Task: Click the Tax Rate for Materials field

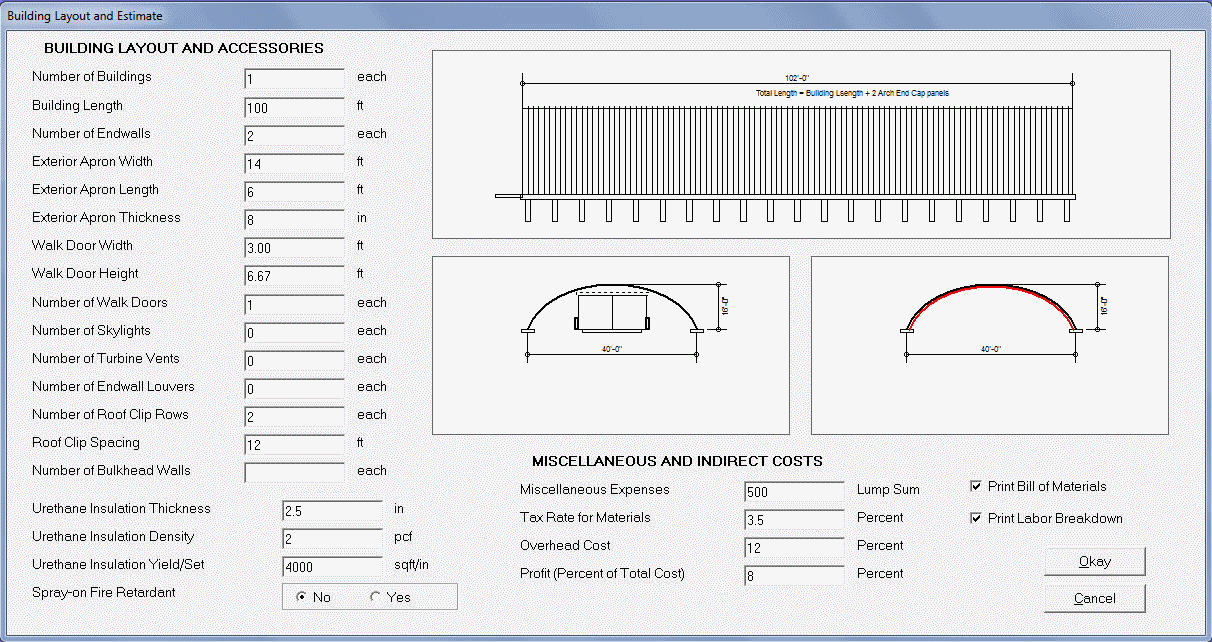Action: tap(794, 520)
